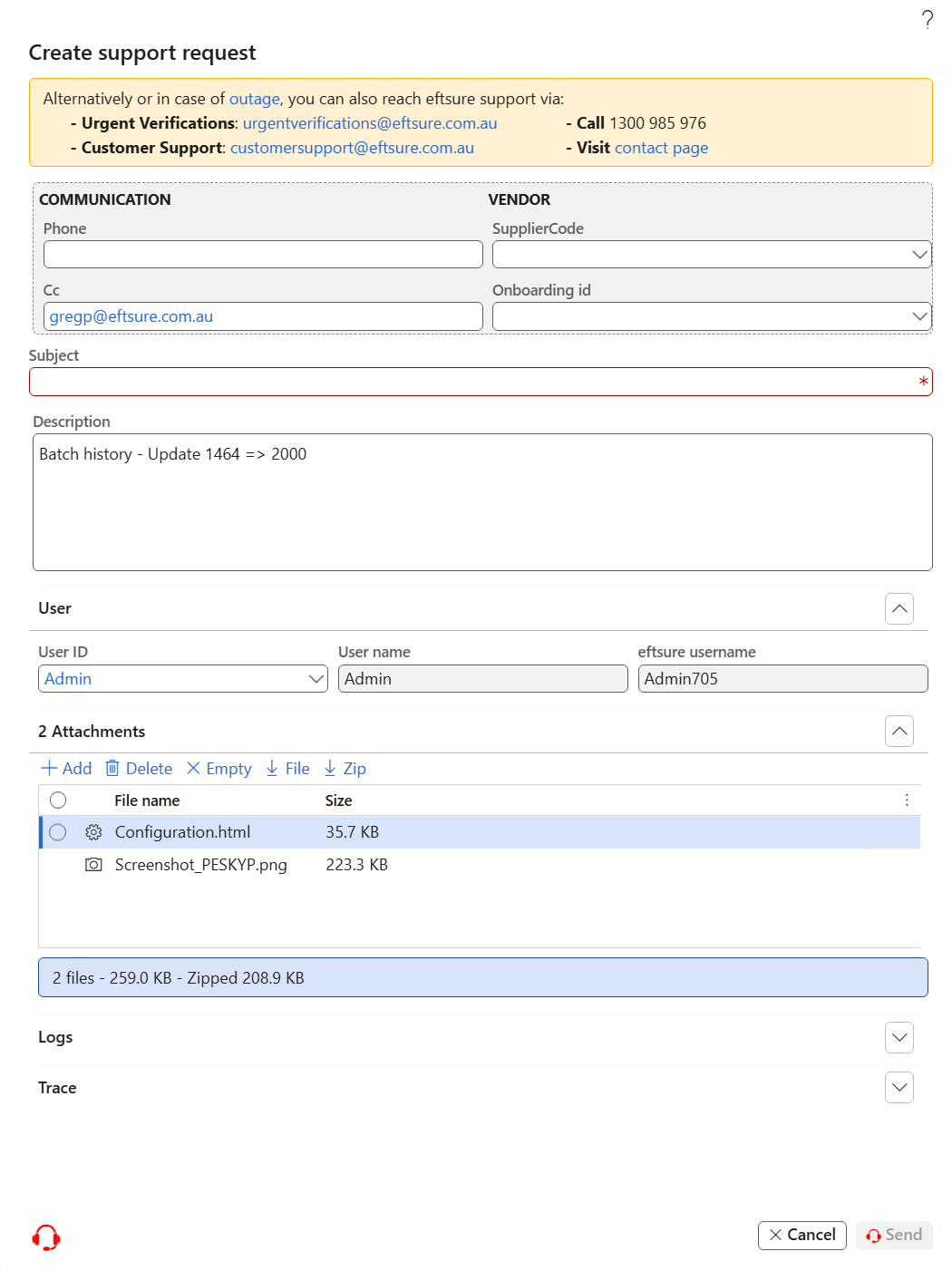Expand the Logs section
The width and height of the screenshot is (952, 1271).
point(899,1037)
